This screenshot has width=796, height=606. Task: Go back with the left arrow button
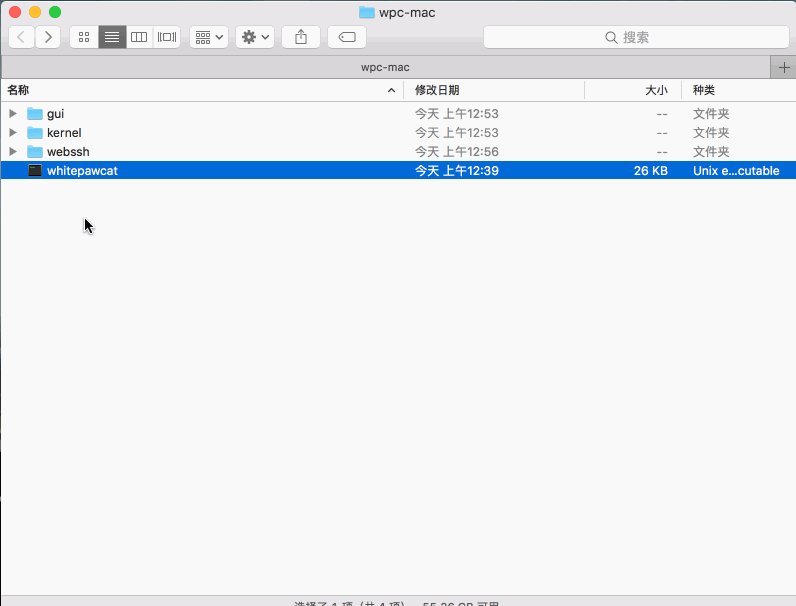point(22,37)
